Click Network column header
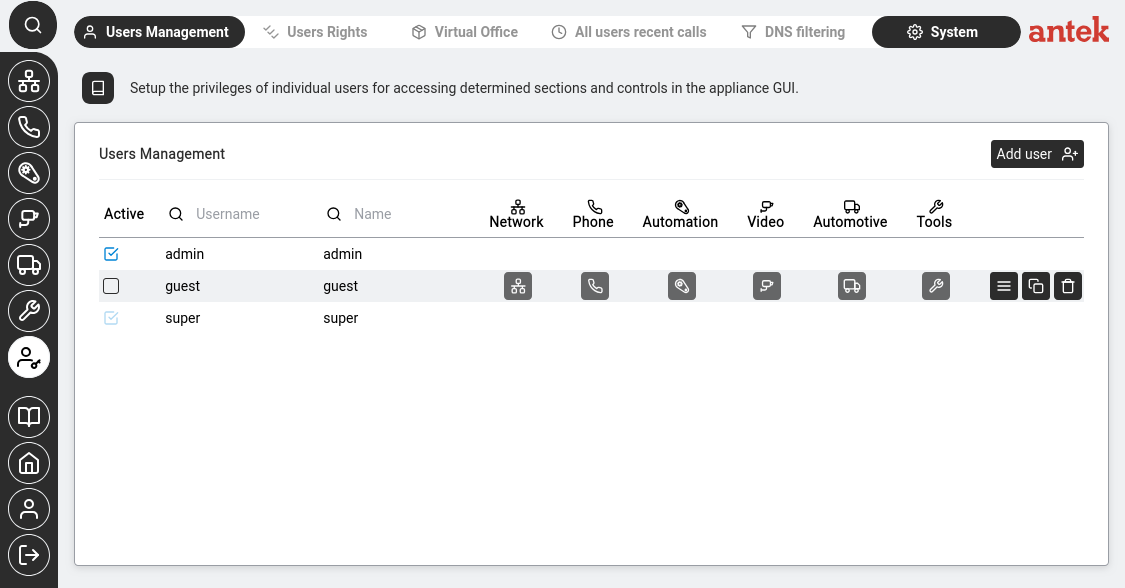This screenshot has height=588, width=1125. (517, 214)
